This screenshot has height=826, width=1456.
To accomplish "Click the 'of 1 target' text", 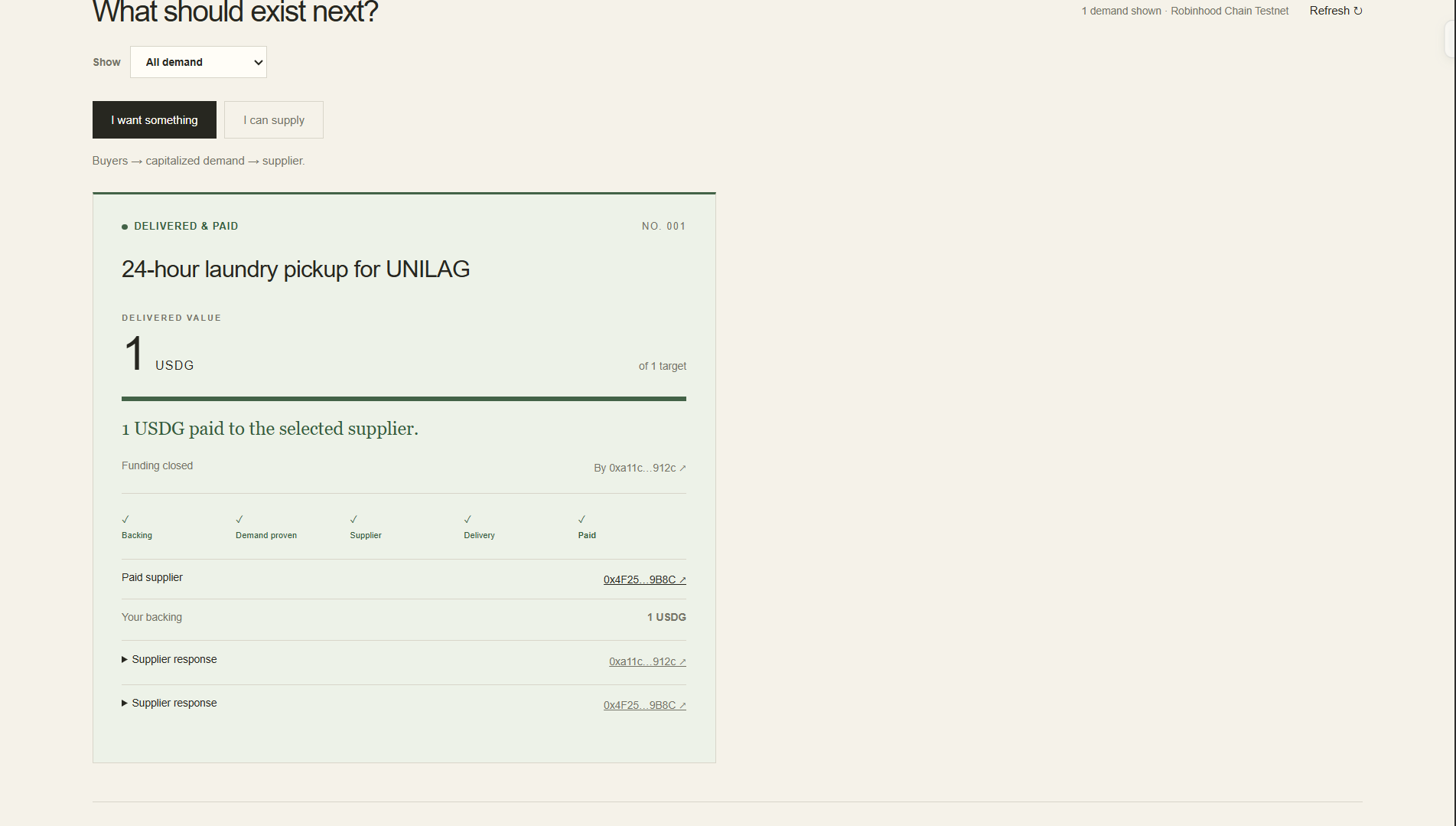I will (663, 366).
